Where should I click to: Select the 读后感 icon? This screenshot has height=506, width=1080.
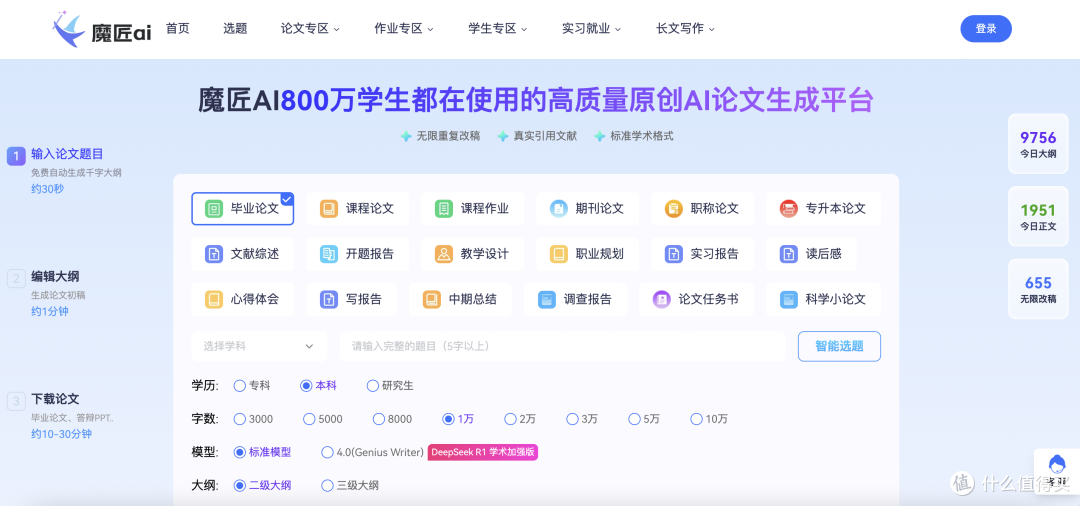click(x=789, y=254)
